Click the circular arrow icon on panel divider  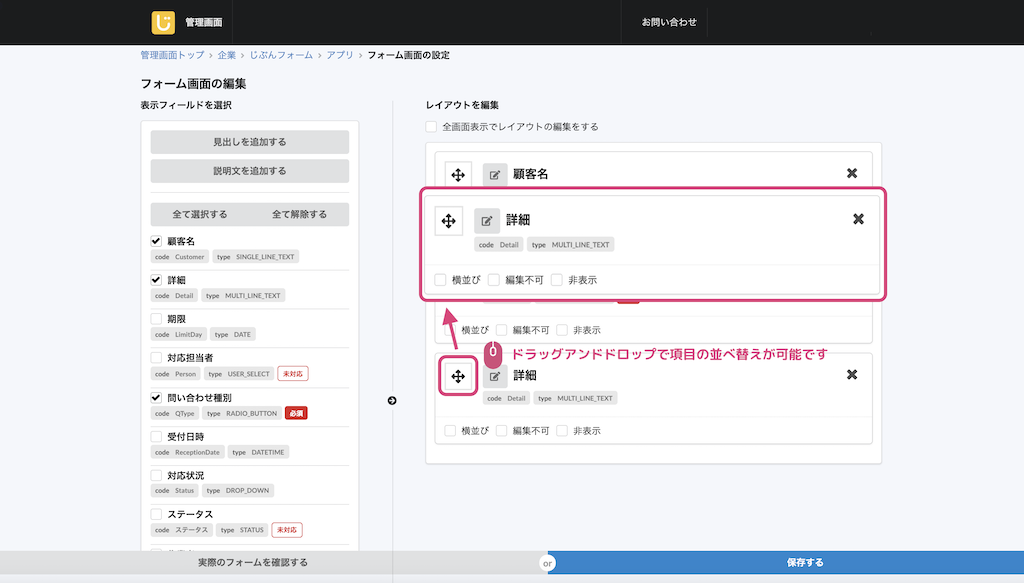click(x=392, y=401)
